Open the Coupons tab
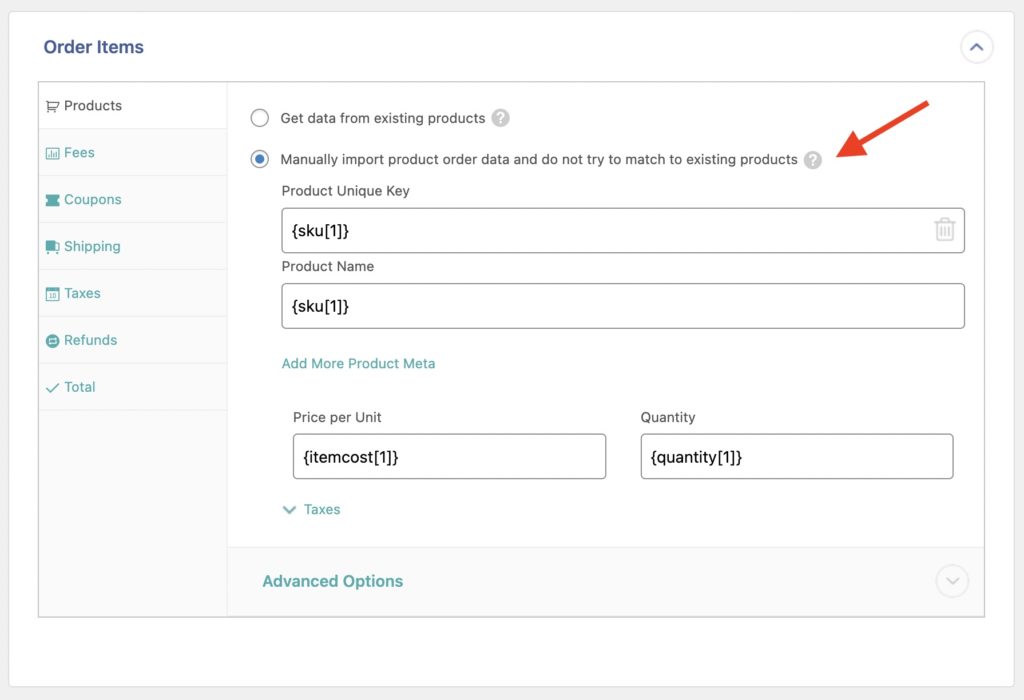1024x700 pixels. click(x=94, y=199)
